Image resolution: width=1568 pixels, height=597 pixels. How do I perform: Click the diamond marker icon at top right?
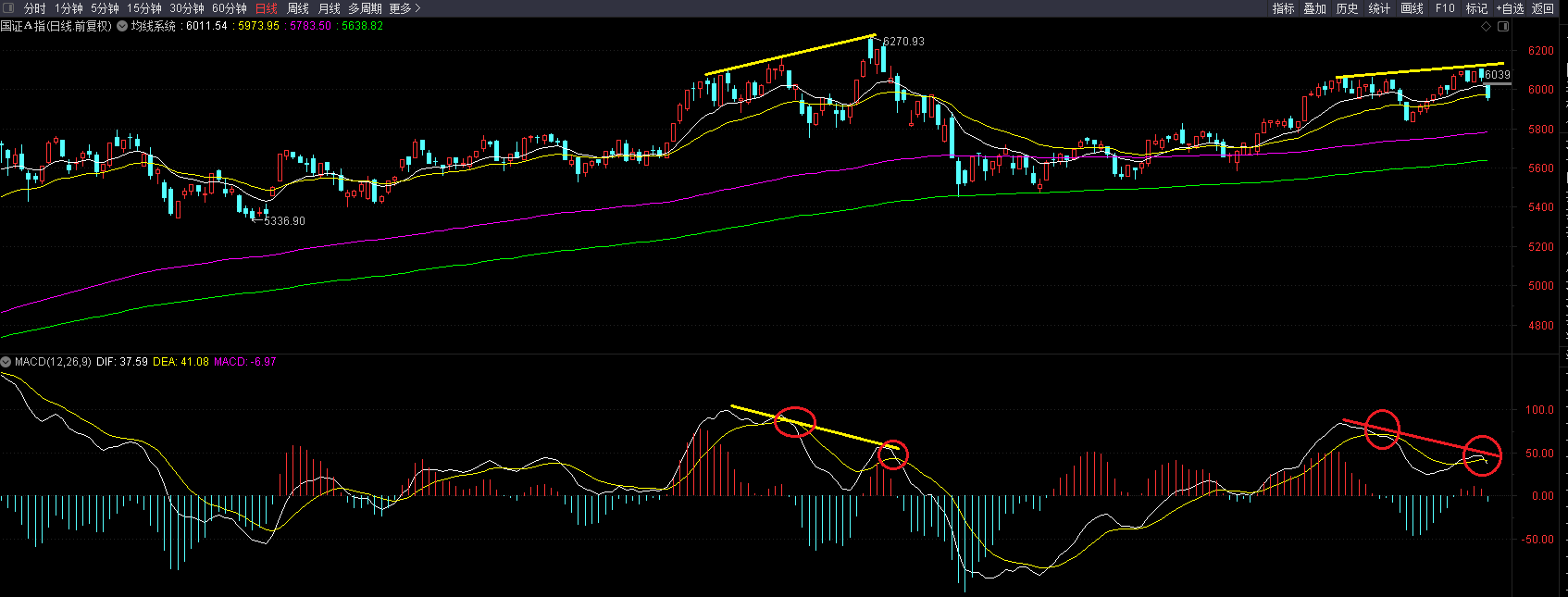pyautogui.click(x=1487, y=26)
